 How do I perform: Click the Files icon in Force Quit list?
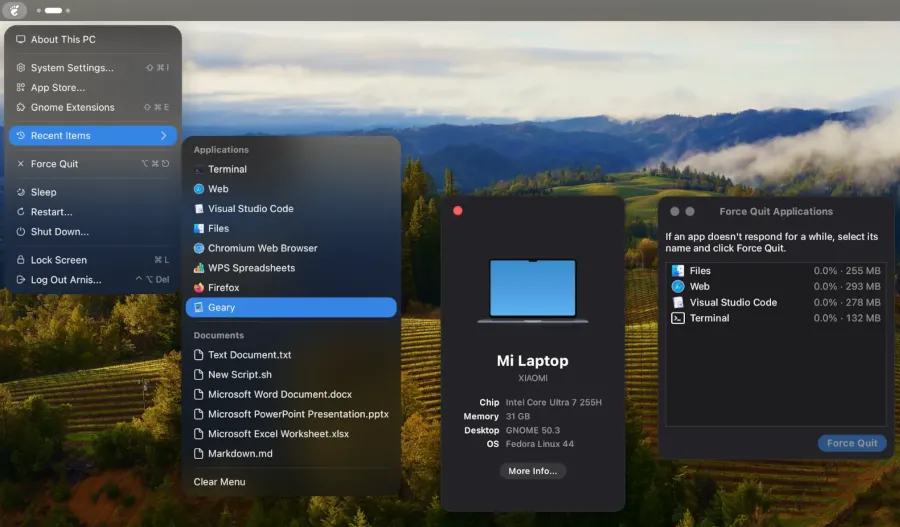click(678, 270)
